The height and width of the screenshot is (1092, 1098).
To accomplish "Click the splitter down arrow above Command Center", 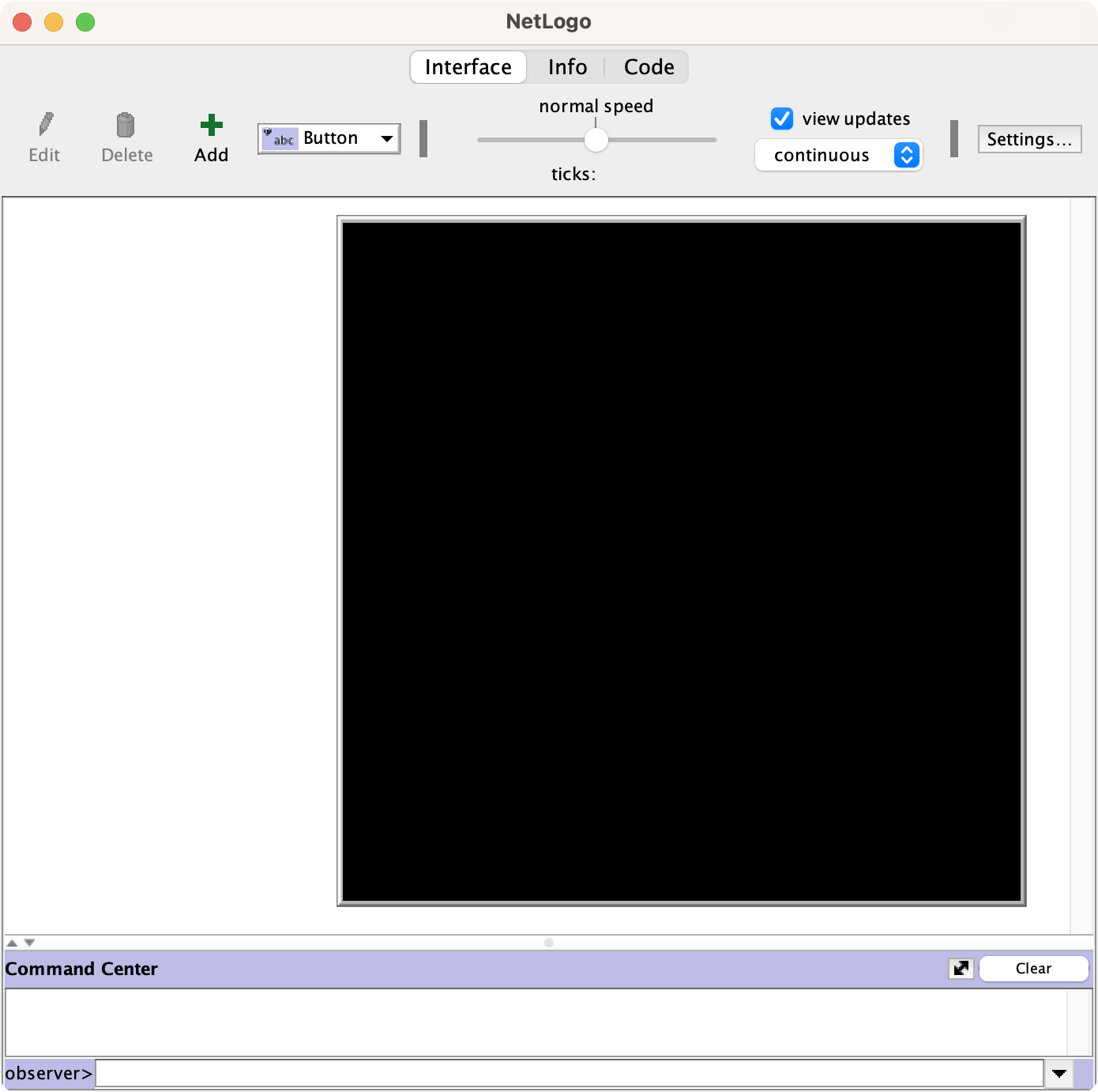I will point(29,943).
